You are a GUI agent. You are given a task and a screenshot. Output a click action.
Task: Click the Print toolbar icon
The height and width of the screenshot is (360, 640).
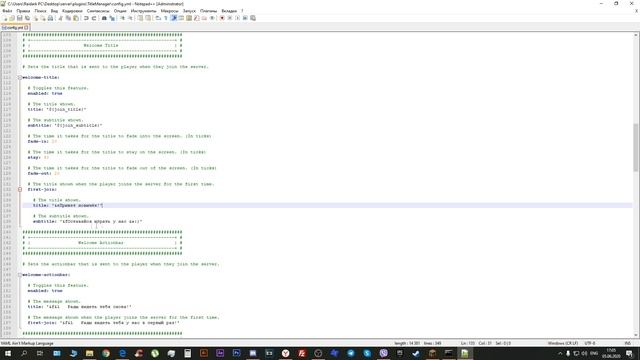tap(50, 18)
